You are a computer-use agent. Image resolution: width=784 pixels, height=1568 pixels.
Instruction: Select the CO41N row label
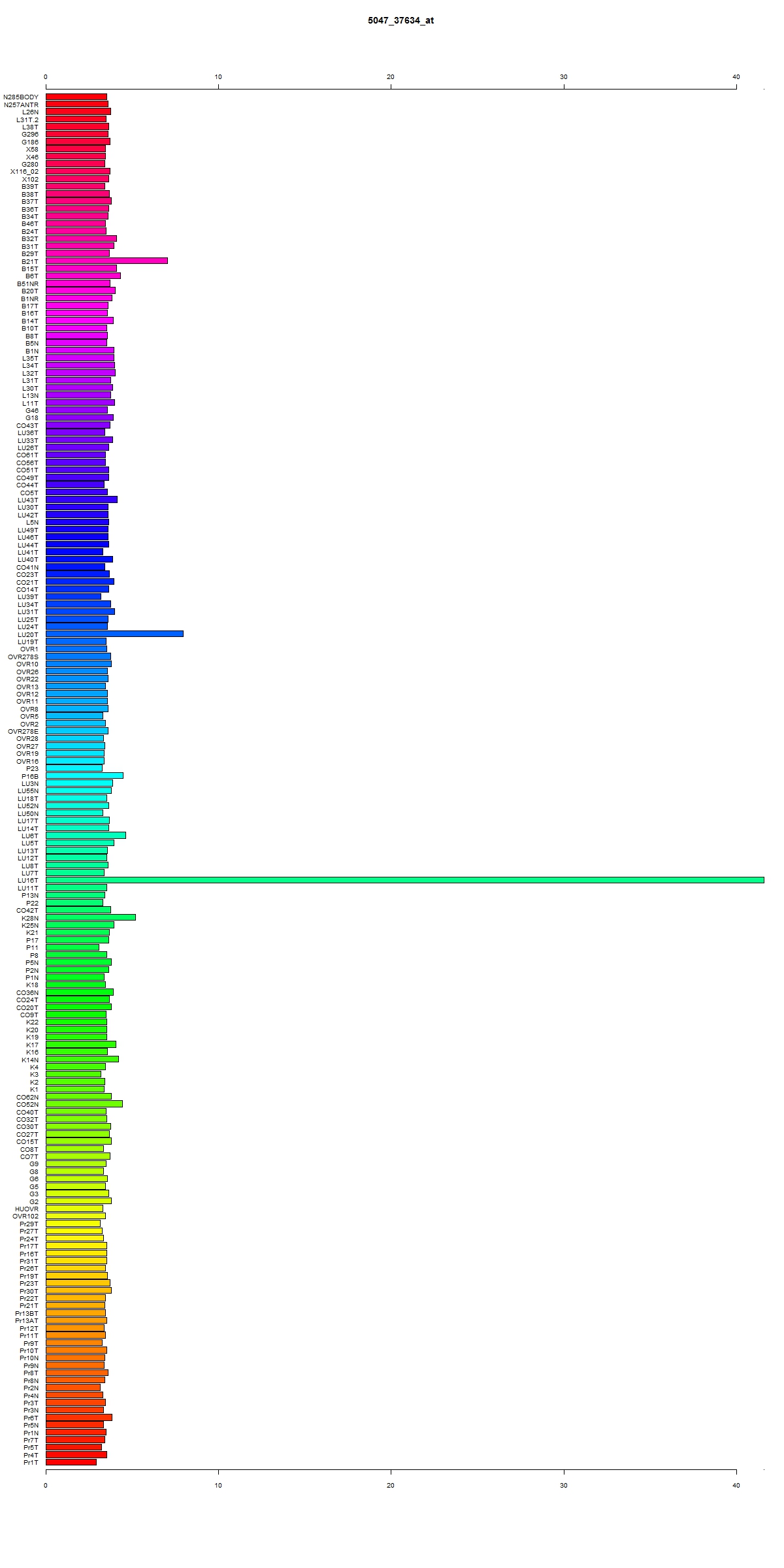point(27,567)
